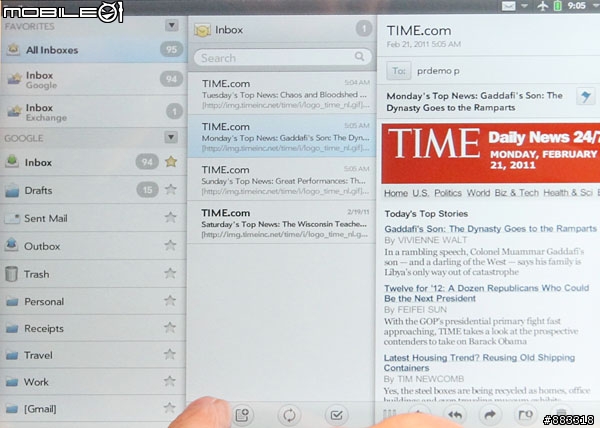Tap the battery icon in status bar

point(558,6)
